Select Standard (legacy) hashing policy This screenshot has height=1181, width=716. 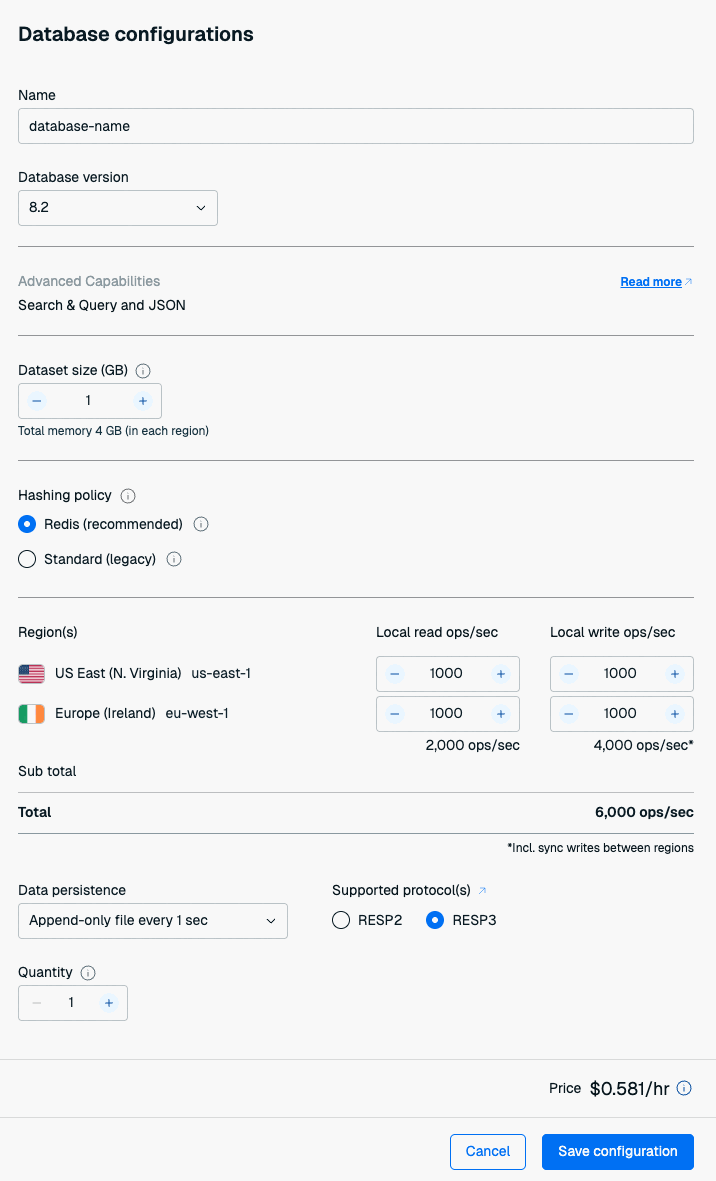point(28,560)
